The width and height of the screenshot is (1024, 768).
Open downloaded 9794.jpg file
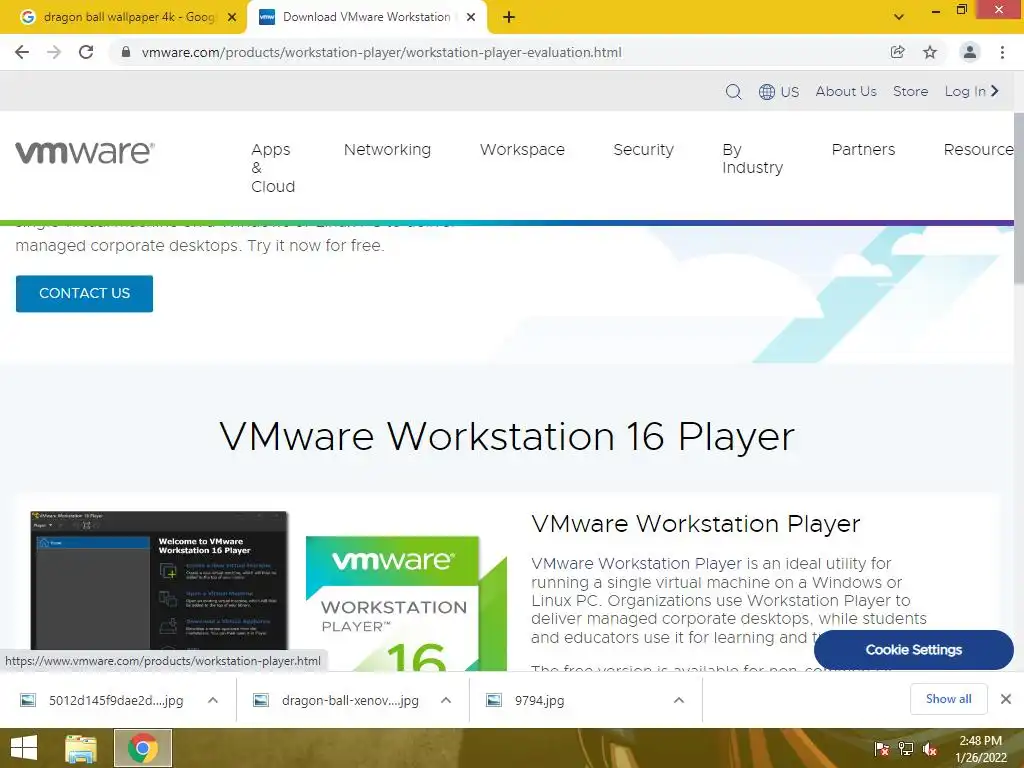(x=526, y=701)
